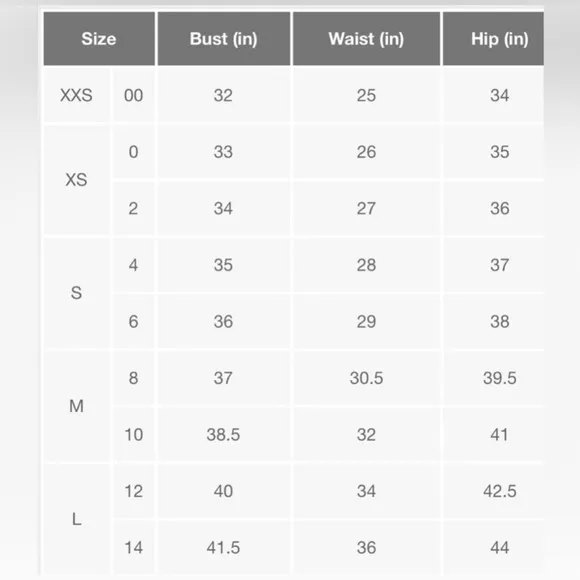Click the waist value 30.5
Image resolution: width=580 pixels, height=580 pixels.
367,378
